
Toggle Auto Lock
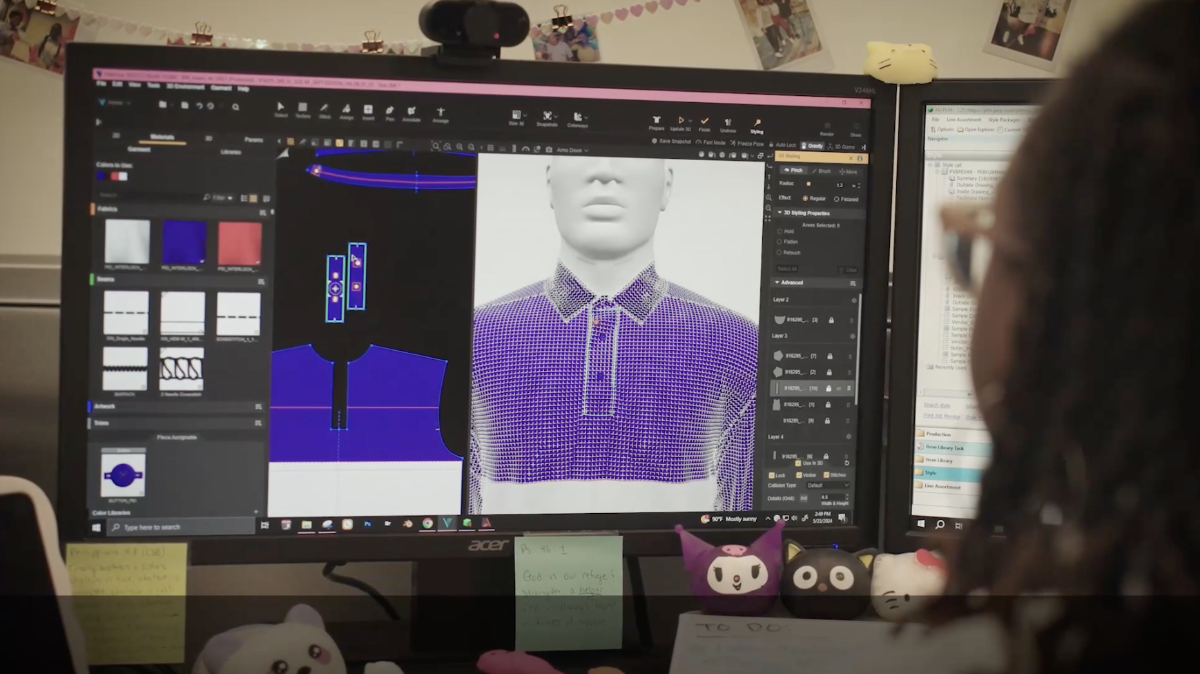[782, 144]
